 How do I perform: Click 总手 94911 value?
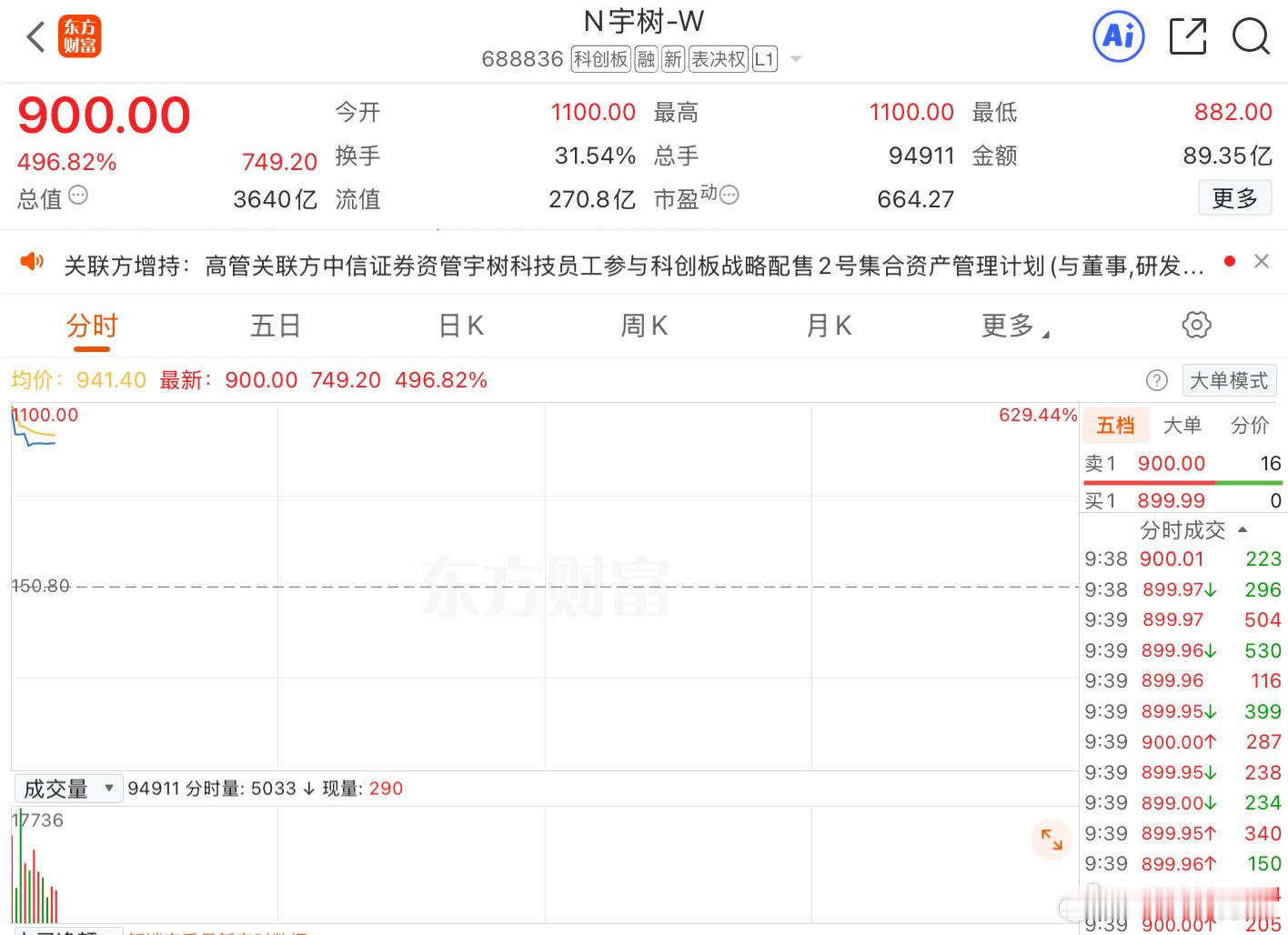pyautogui.click(x=921, y=156)
